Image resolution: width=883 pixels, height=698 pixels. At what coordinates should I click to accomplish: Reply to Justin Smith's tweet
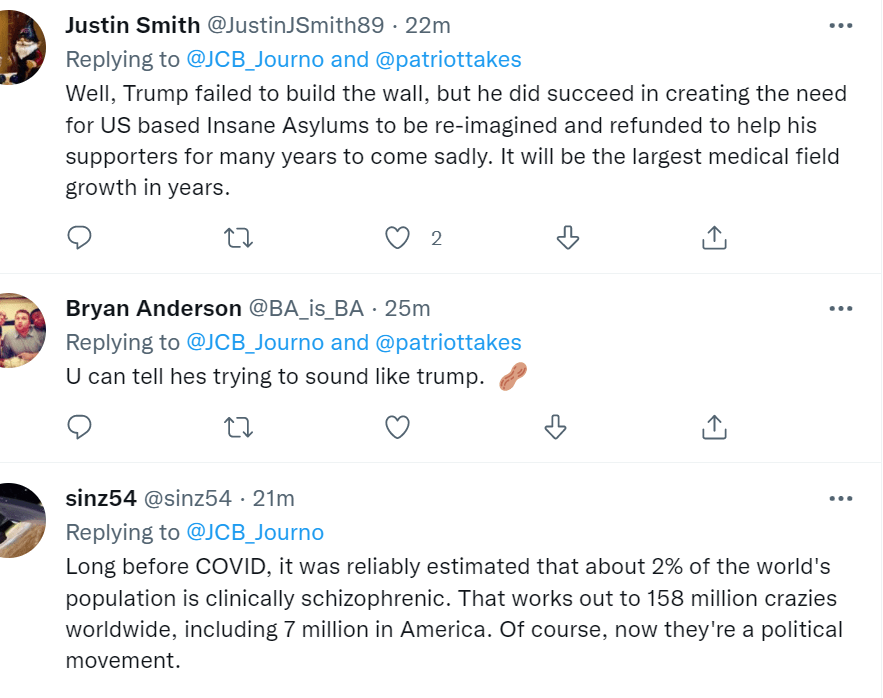(x=79, y=237)
